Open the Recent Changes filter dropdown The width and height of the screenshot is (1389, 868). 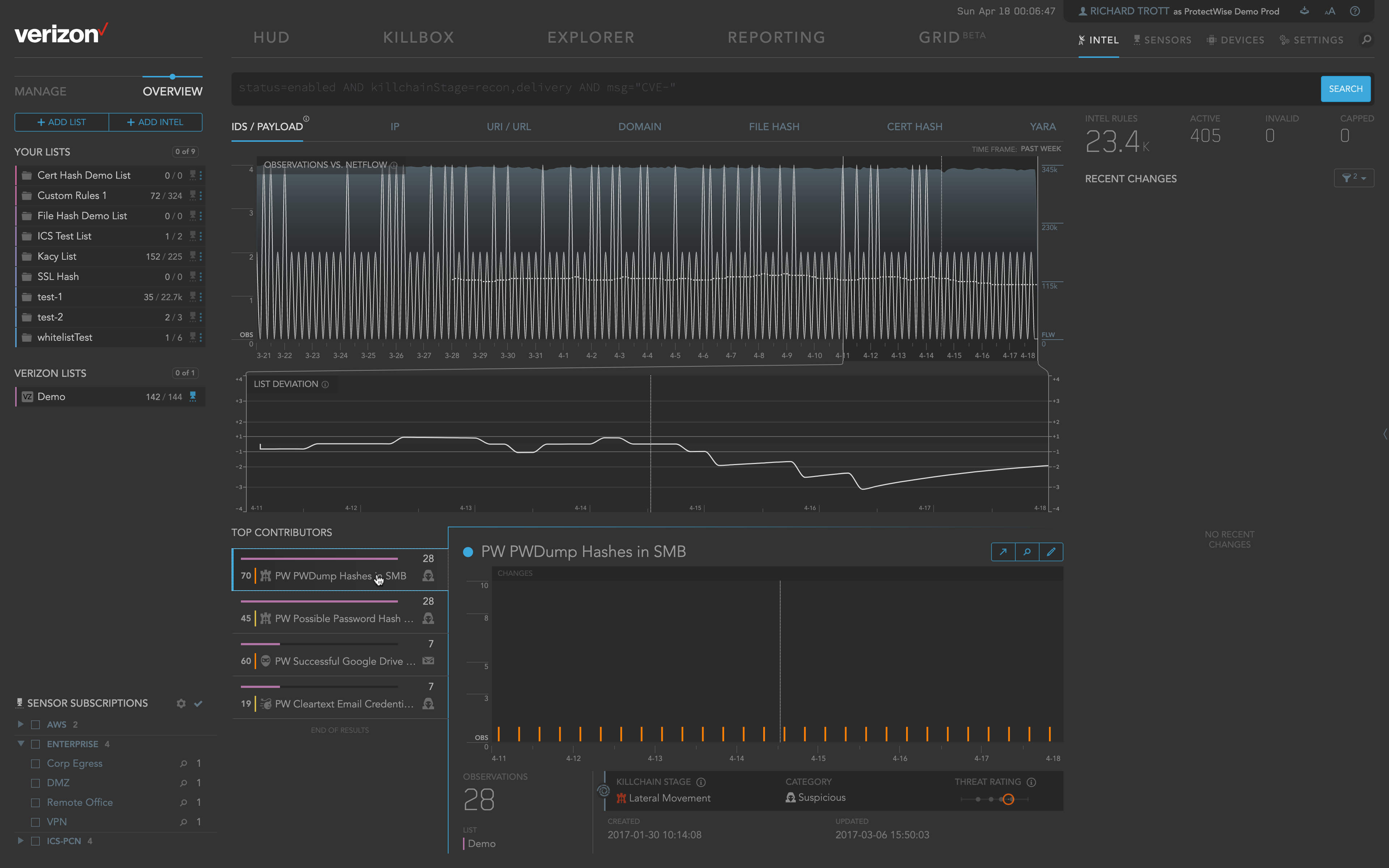(x=1354, y=178)
